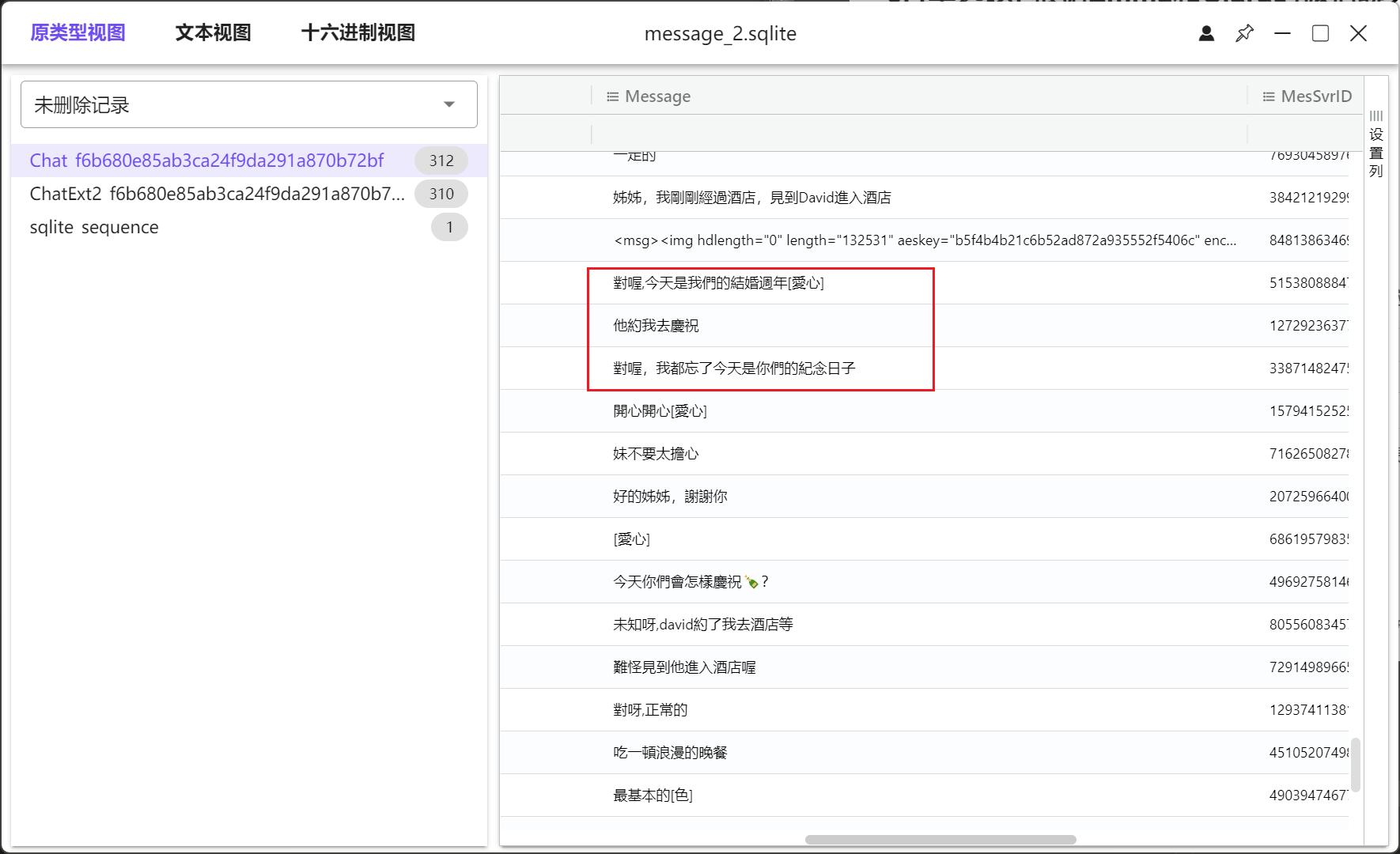Switch to the 十六进制视图 tab
The height and width of the screenshot is (854, 1400).
(x=358, y=32)
